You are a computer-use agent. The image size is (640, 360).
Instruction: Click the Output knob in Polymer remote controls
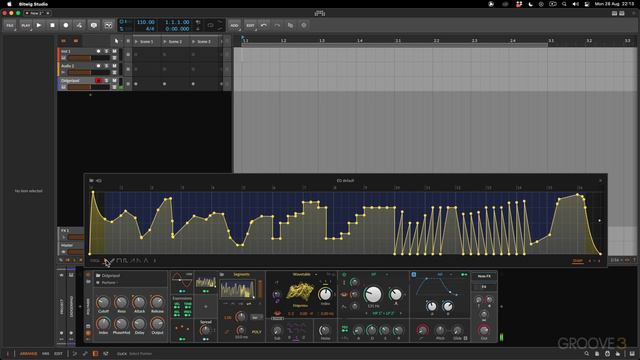(x=157, y=324)
